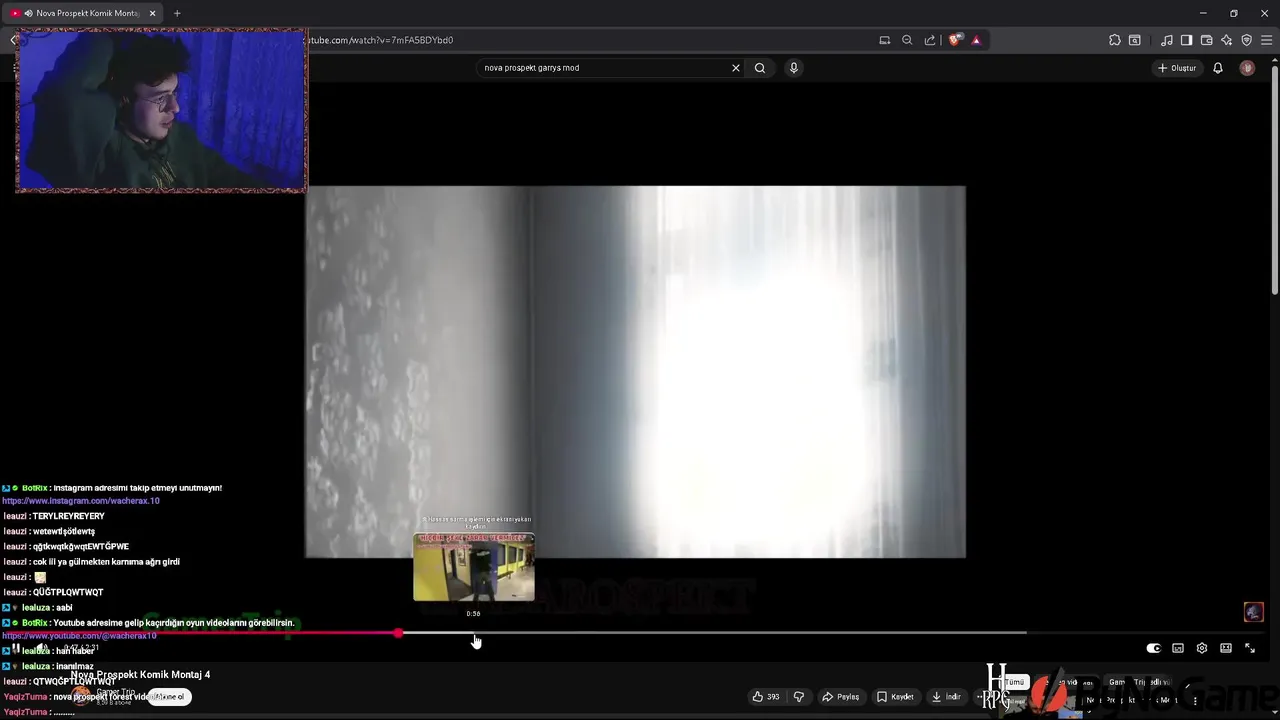Viewport: 1280px width, 720px height.
Task: Click chat message 'lealuza : aabi'
Action: coord(38,607)
